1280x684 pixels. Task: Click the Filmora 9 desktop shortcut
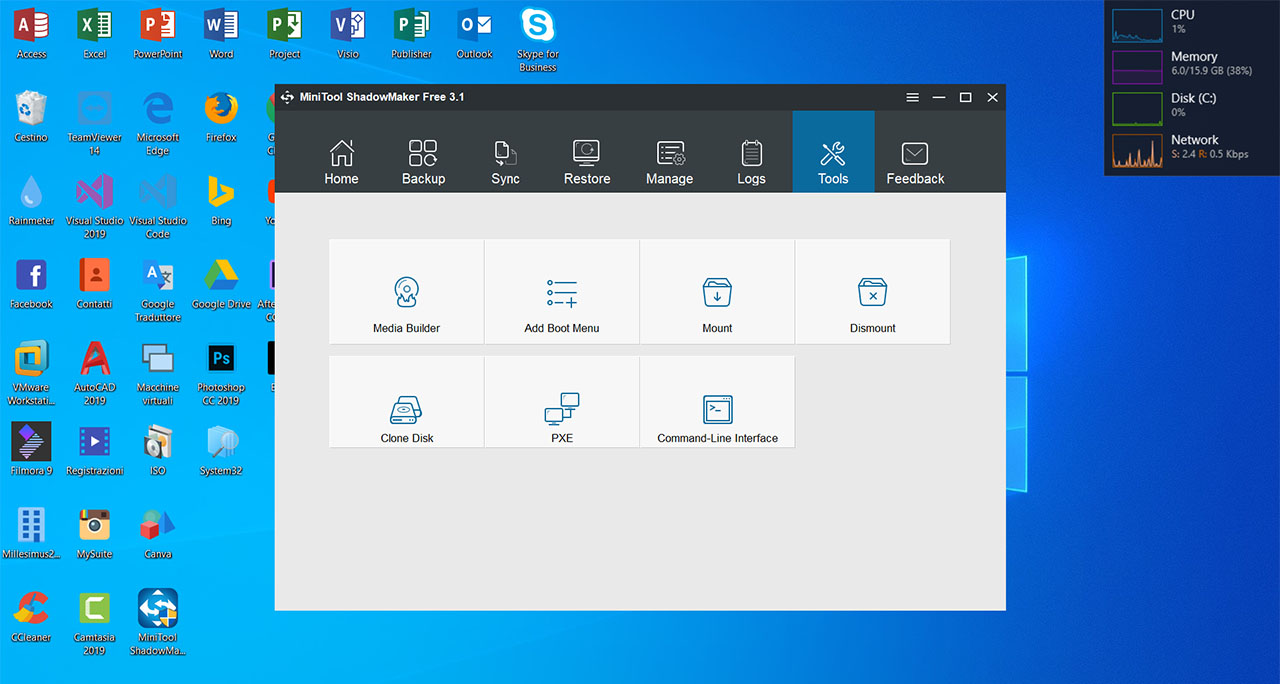31,449
